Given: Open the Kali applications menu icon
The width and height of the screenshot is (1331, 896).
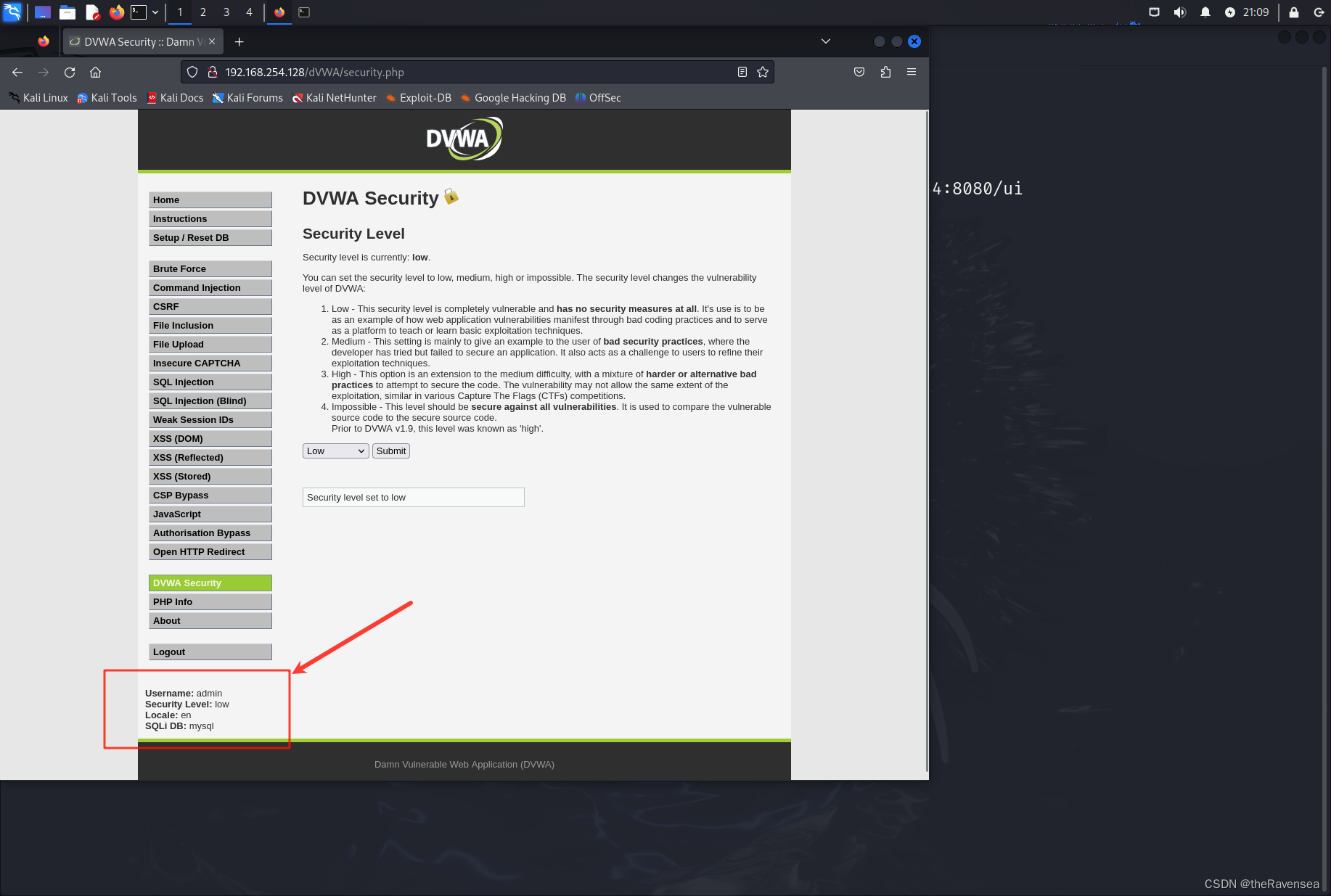Looking at the screenshot, I should (x=12, y=12).
